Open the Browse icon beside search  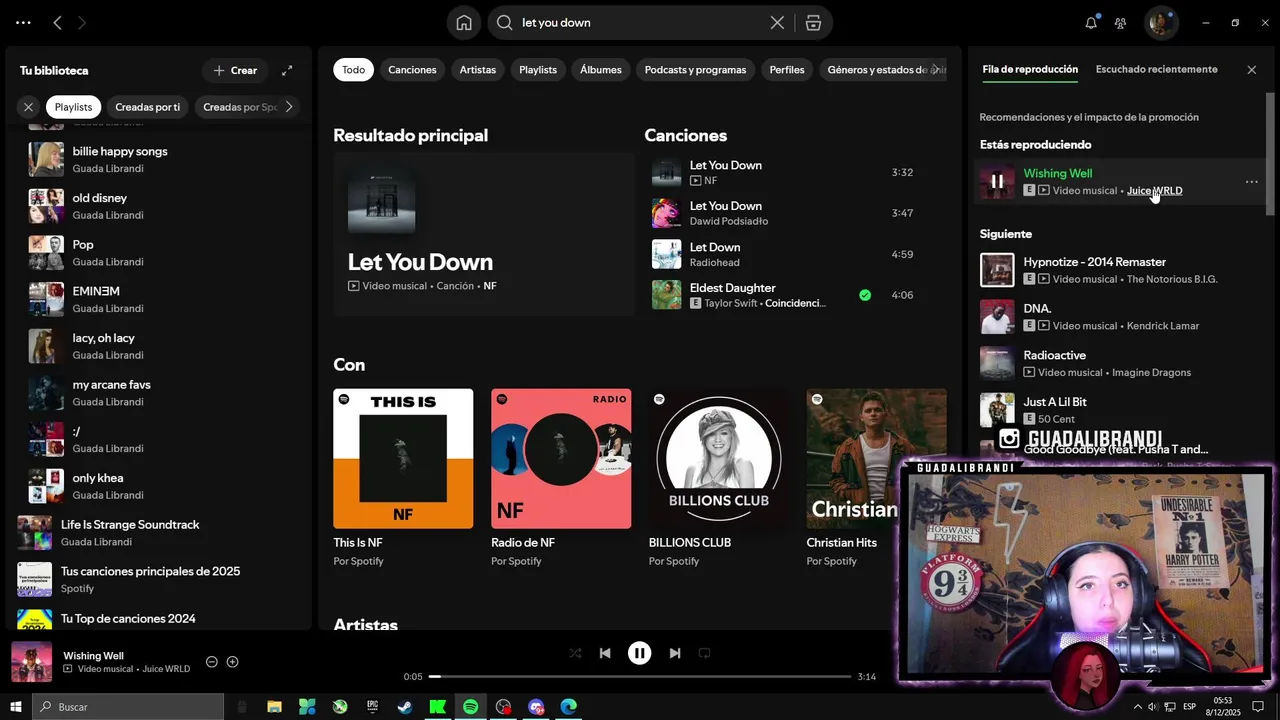814,23
